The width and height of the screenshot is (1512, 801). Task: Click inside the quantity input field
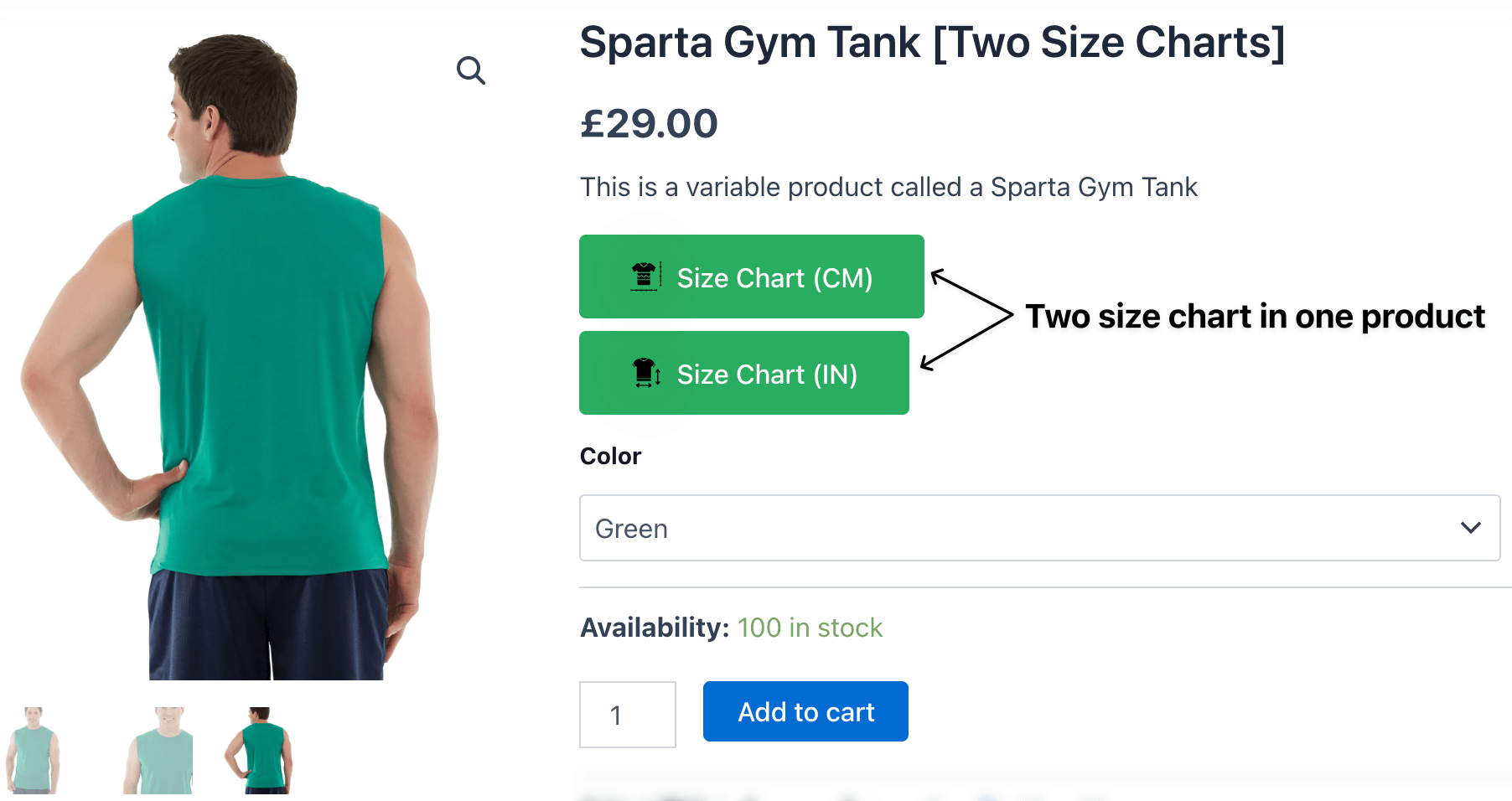(627, 714)
